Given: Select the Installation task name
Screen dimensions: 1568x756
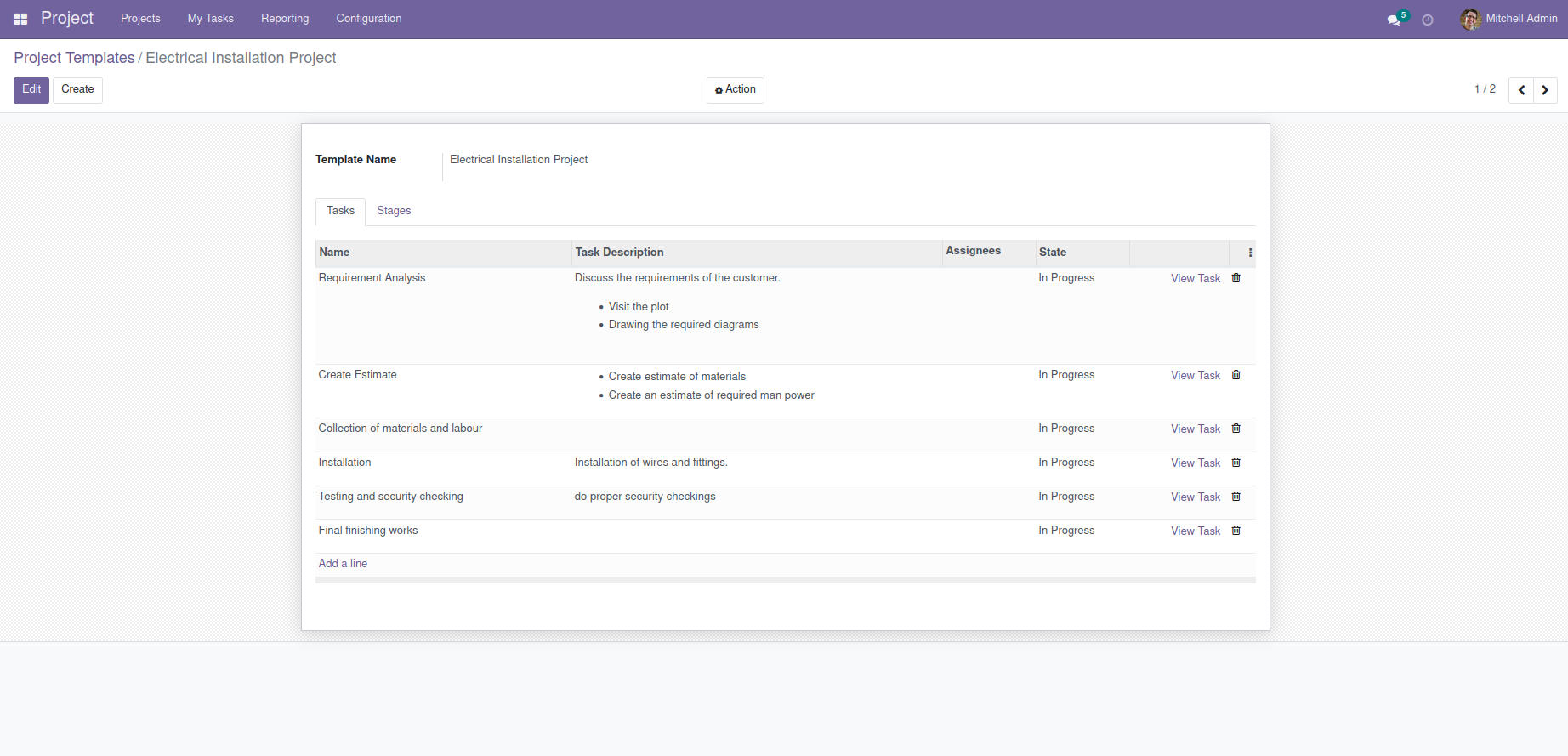Looking at the screenshot, I should click(344, 463).
